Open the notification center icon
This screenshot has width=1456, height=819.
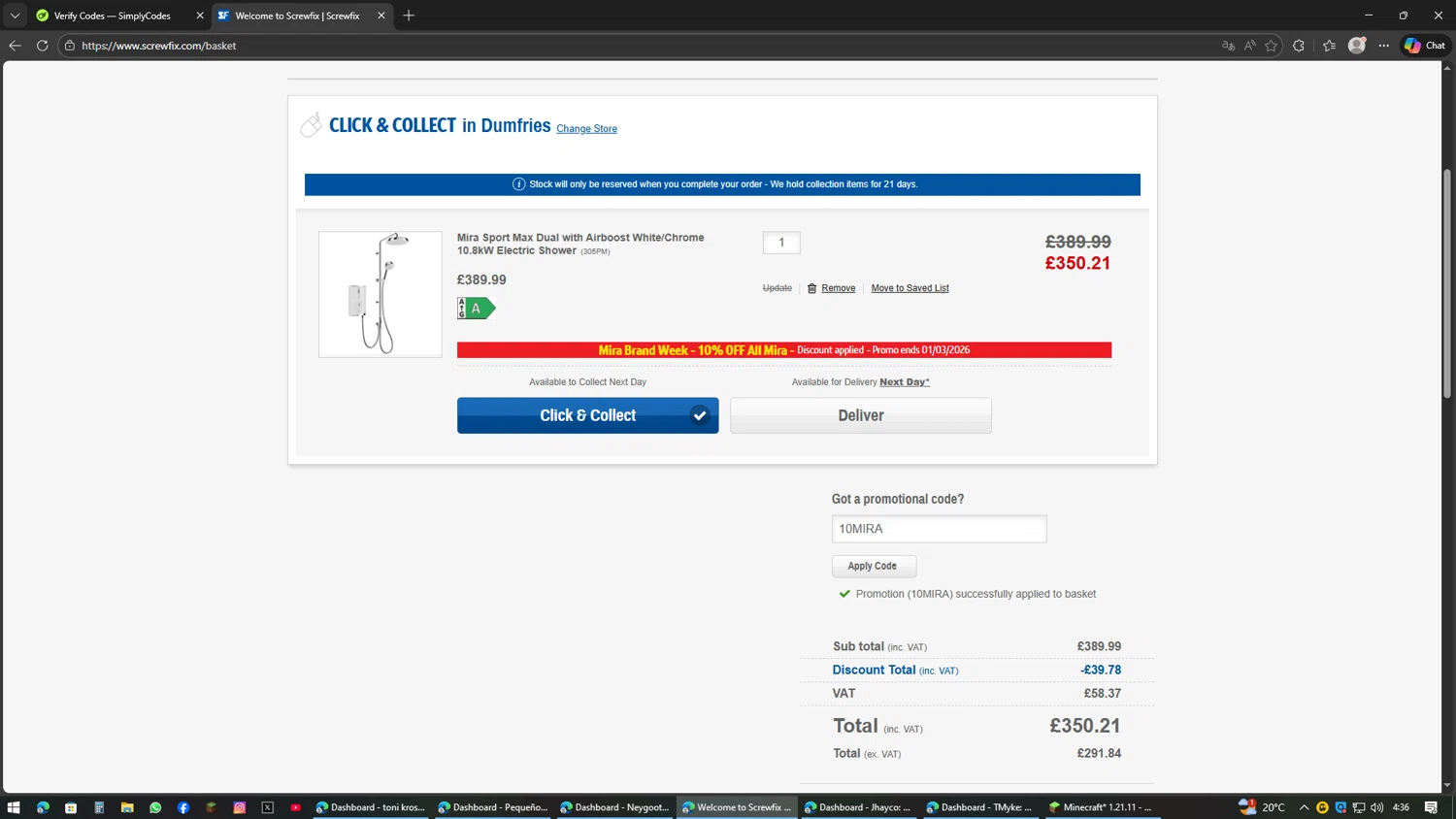[1431, 807]
